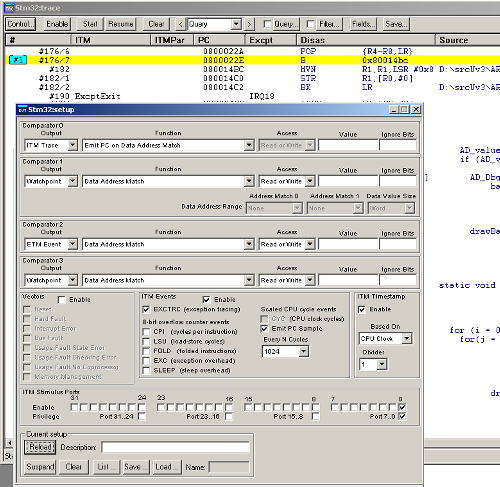Click the Resume button in trace window

click(121, 24)
